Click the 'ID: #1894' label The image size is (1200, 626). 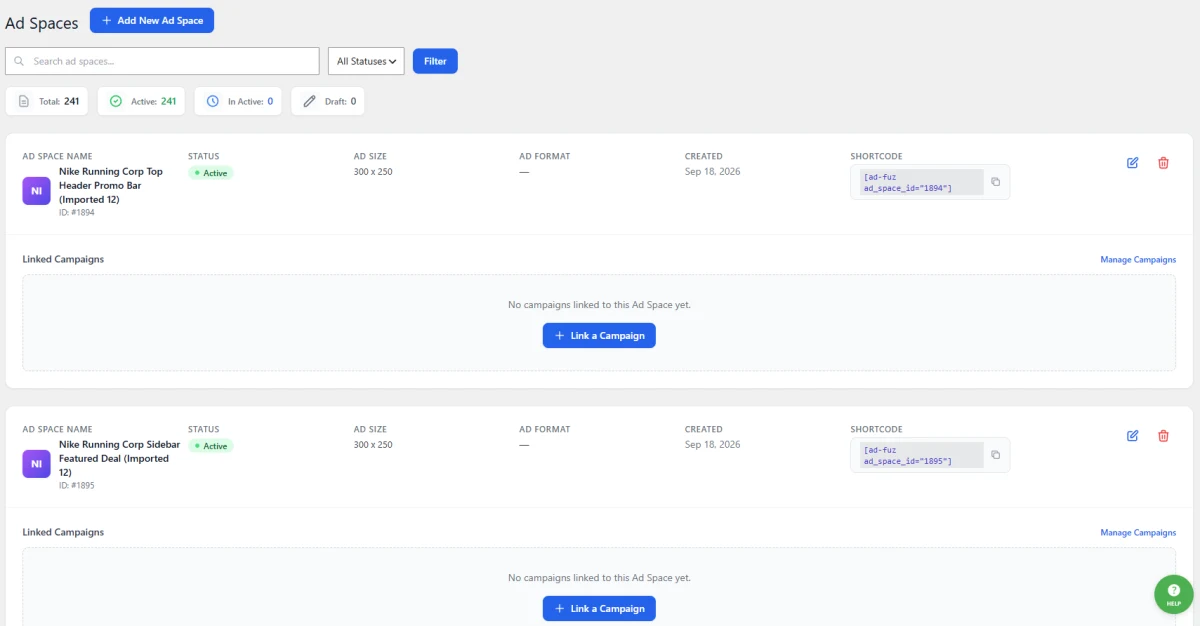77,212
